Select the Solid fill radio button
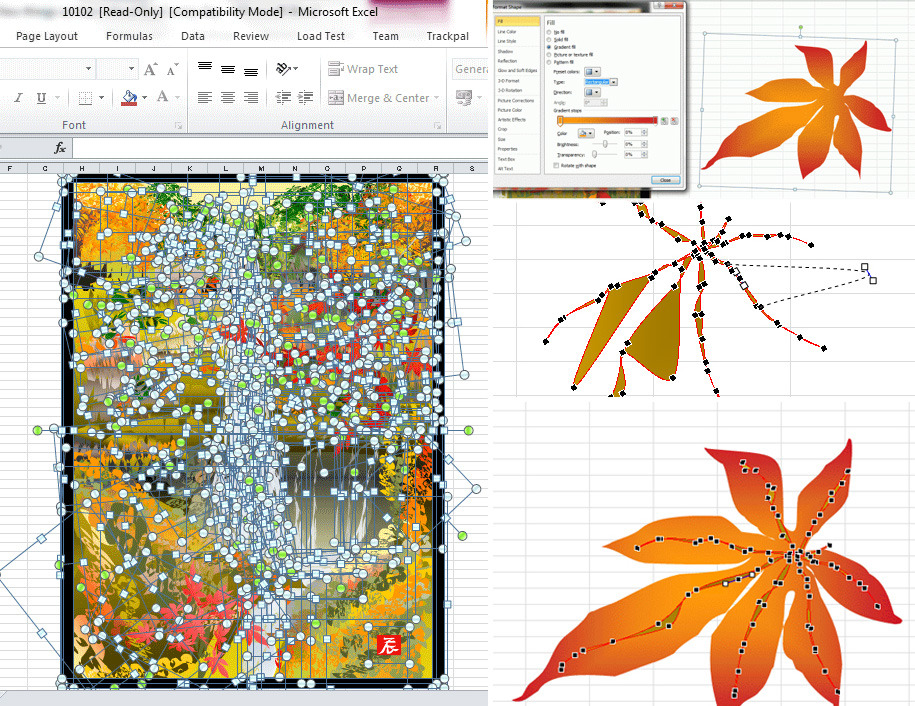The image size is (915, 706). click(x=547, y=39)
